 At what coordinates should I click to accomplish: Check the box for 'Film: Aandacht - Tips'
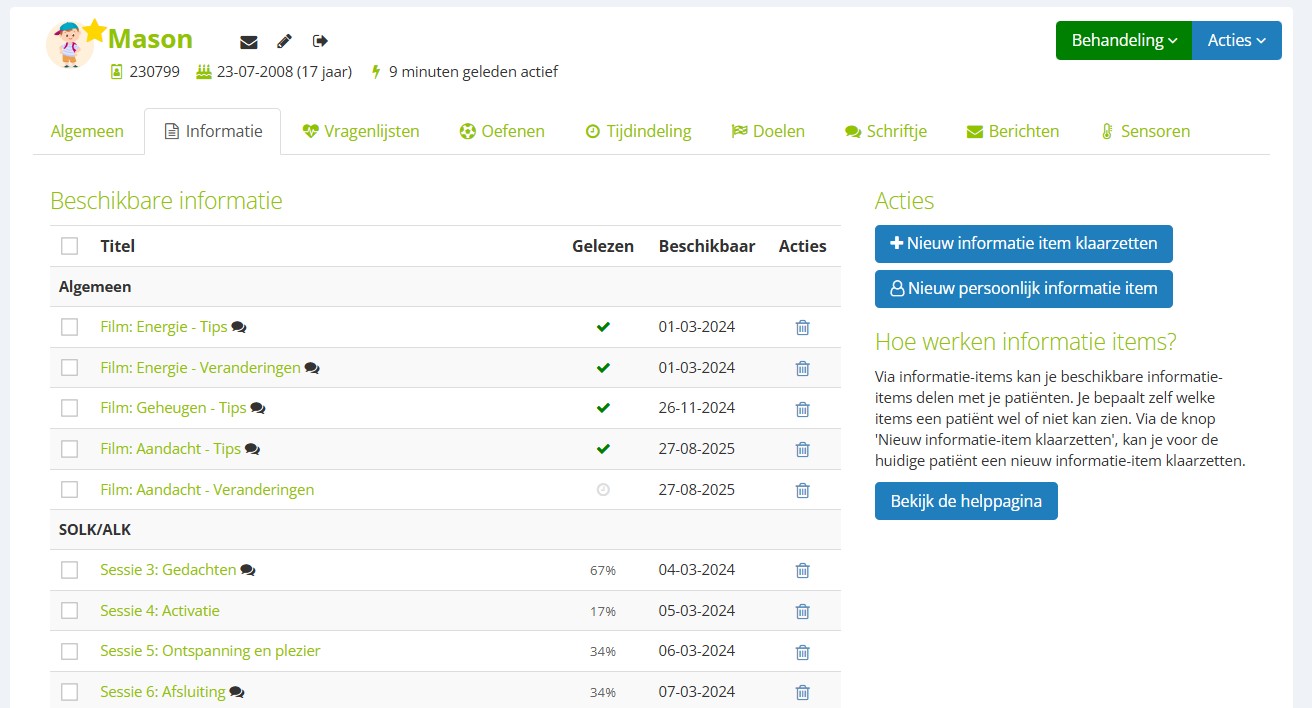[x=69, y=449]
